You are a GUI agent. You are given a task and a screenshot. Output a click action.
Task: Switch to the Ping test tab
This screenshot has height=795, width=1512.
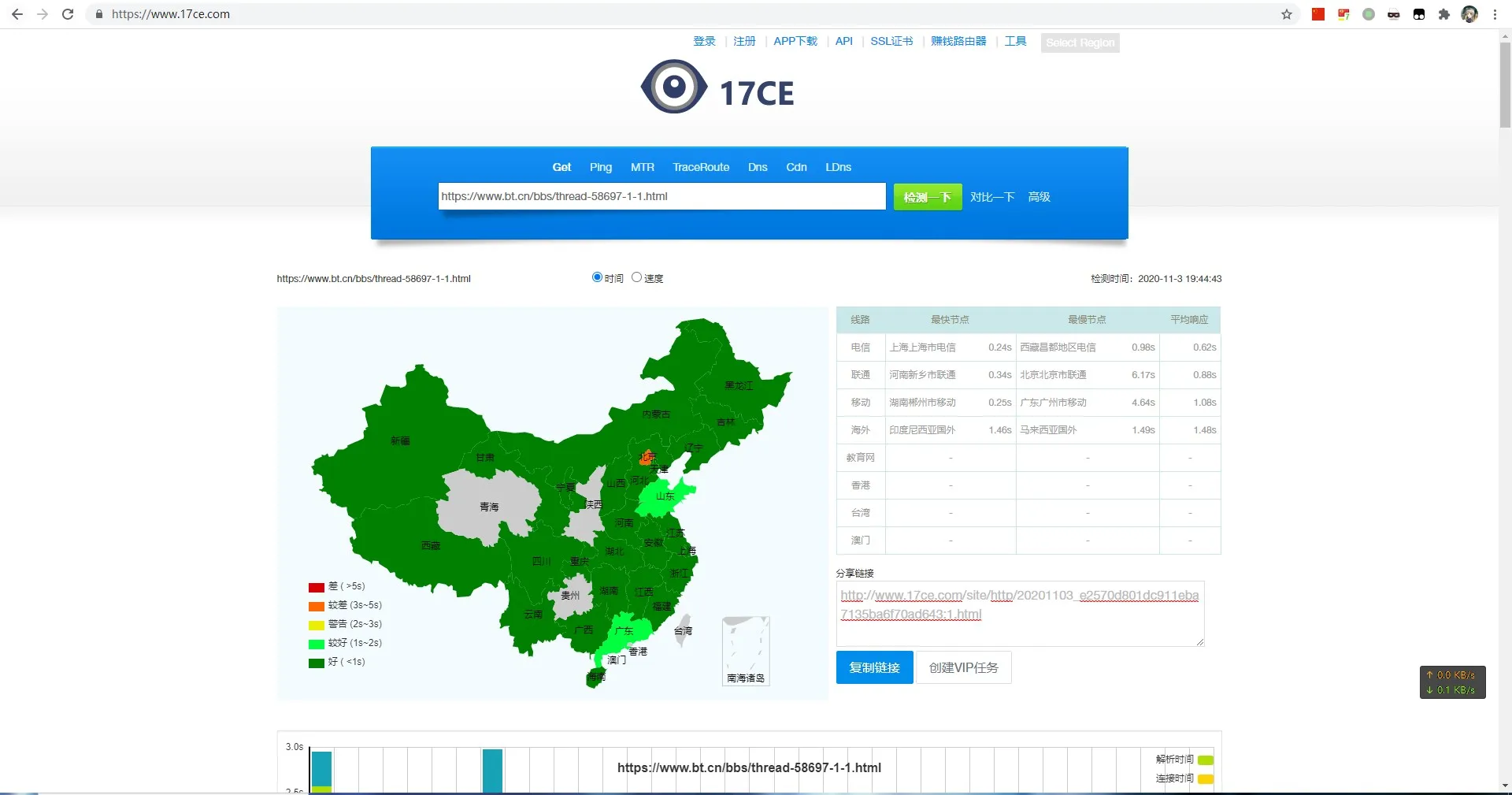pyautogui.click(x=601, y=167)
